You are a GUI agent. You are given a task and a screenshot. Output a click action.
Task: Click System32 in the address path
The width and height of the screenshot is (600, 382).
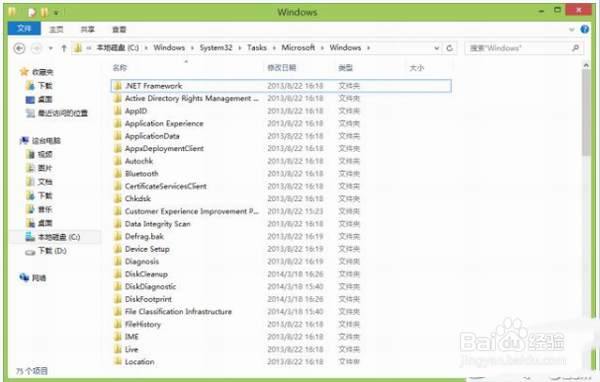pos(216,47)
